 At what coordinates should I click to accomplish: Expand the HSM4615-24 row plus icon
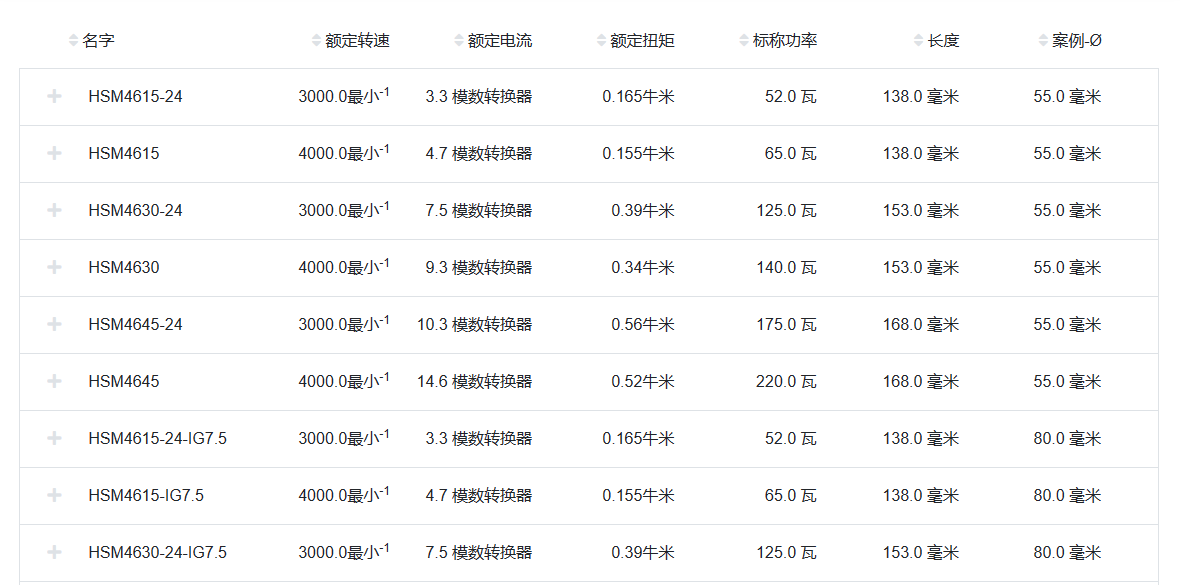(54, 97)
